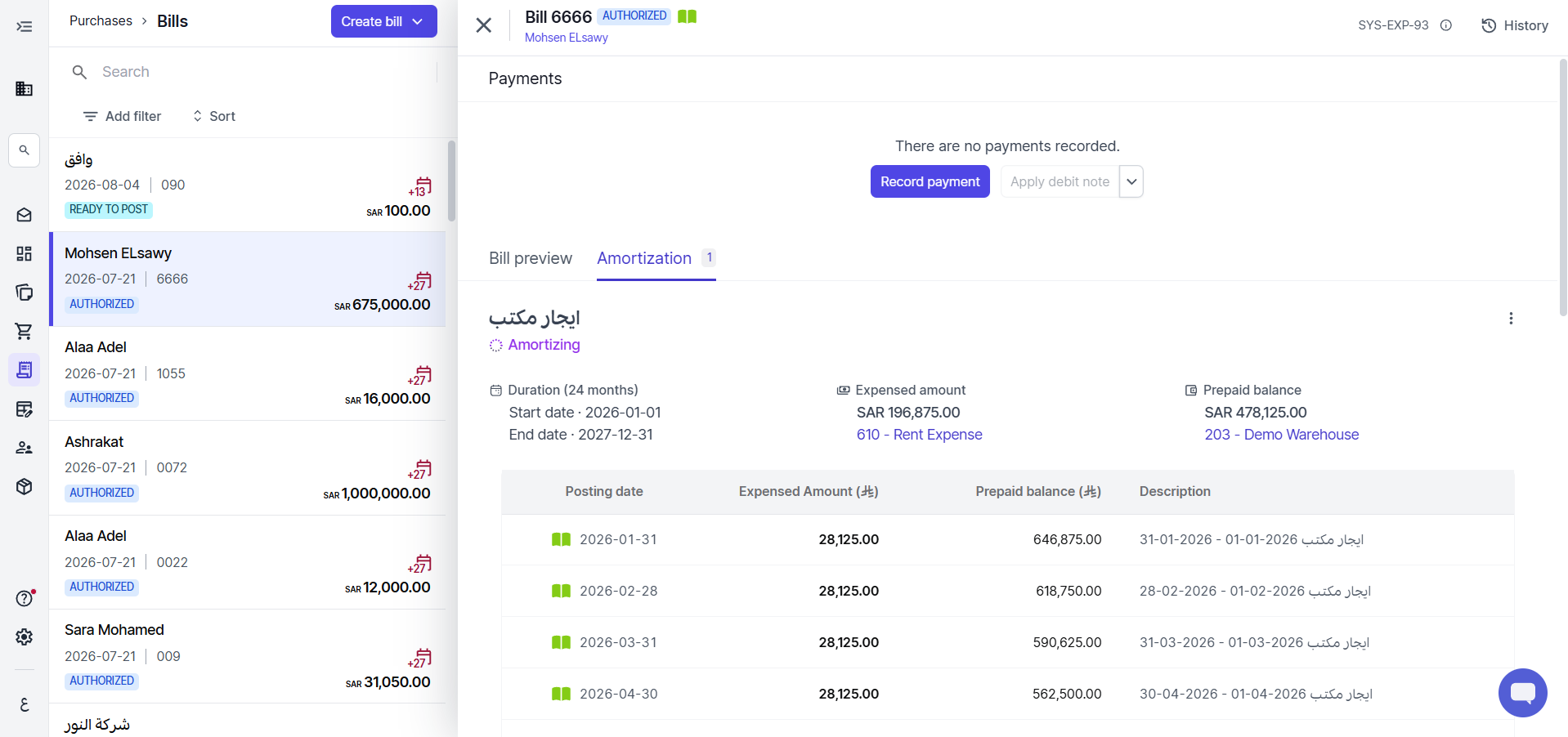Image resolution: width=1568 pixels, height=737 pixels.
Task: Open the shopping cart sidebar icon
Action: [x=24, y=331]
